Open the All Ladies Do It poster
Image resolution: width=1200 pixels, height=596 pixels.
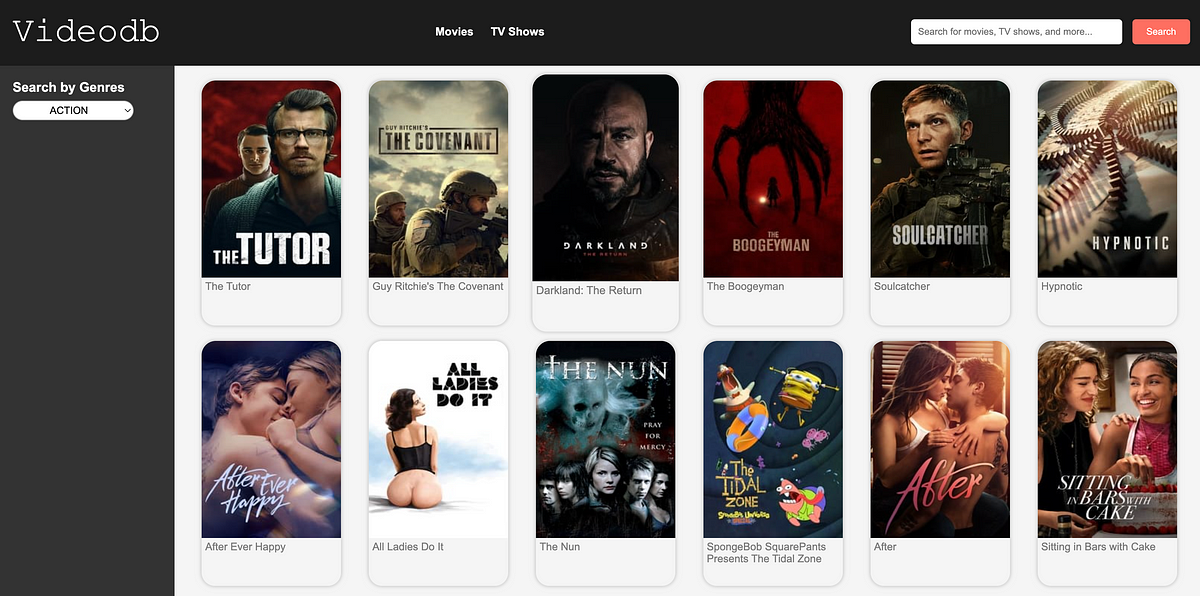click(438, 440)
